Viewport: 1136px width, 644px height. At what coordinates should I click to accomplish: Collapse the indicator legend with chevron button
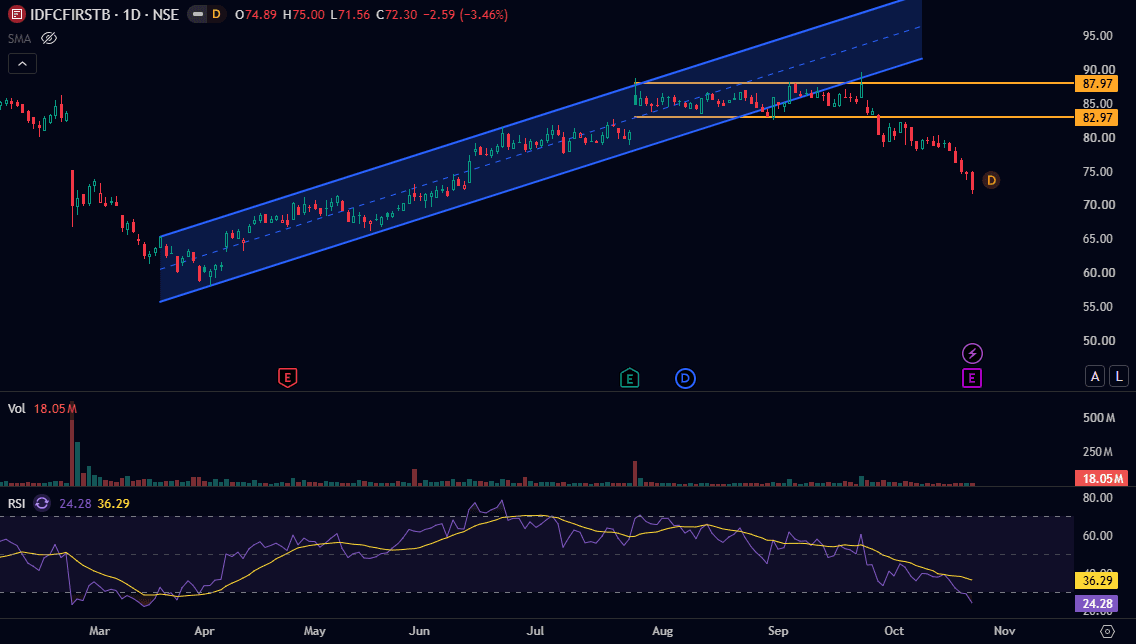coord(22,64)
